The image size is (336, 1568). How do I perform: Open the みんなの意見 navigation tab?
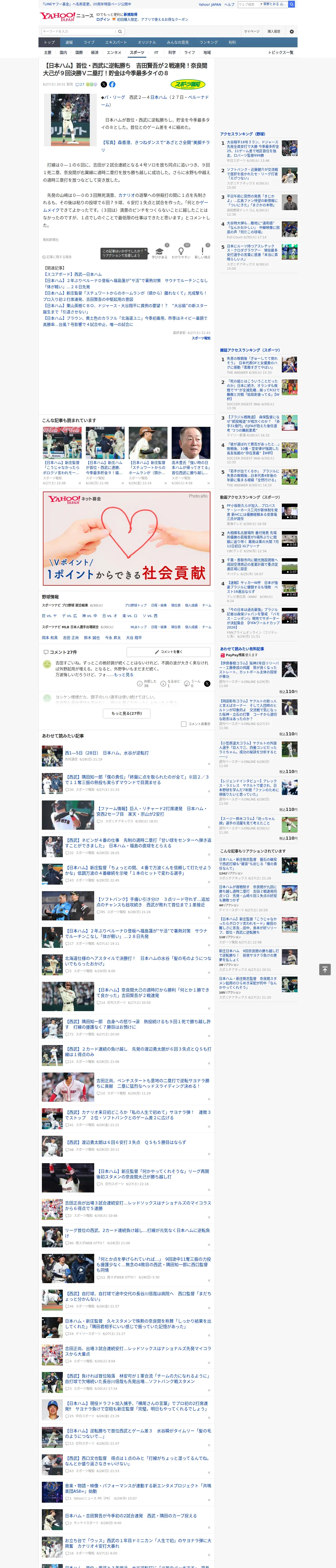click(x=177, y=43)
